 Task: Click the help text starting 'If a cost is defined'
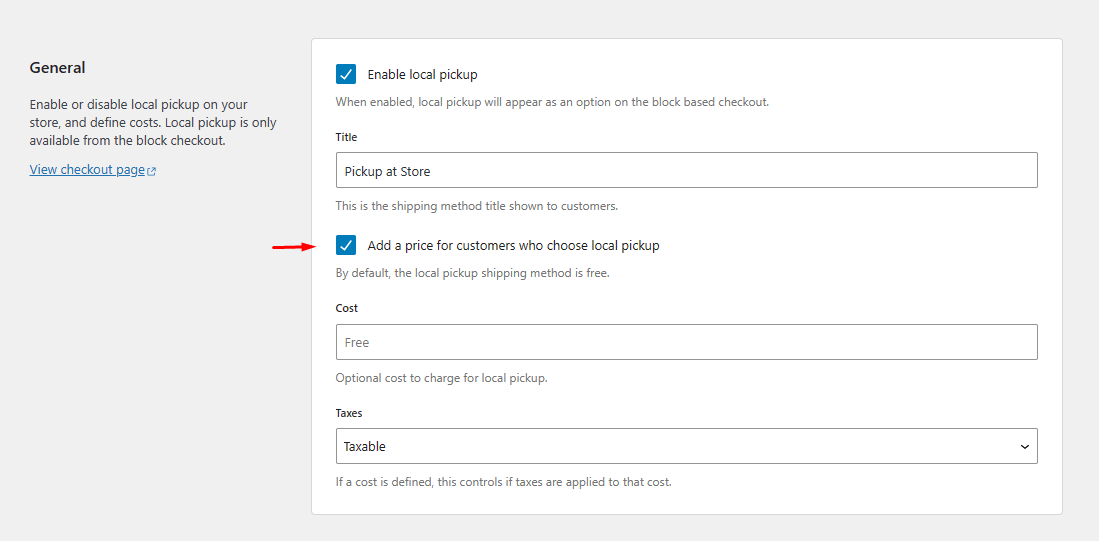[x=504, y=482]
